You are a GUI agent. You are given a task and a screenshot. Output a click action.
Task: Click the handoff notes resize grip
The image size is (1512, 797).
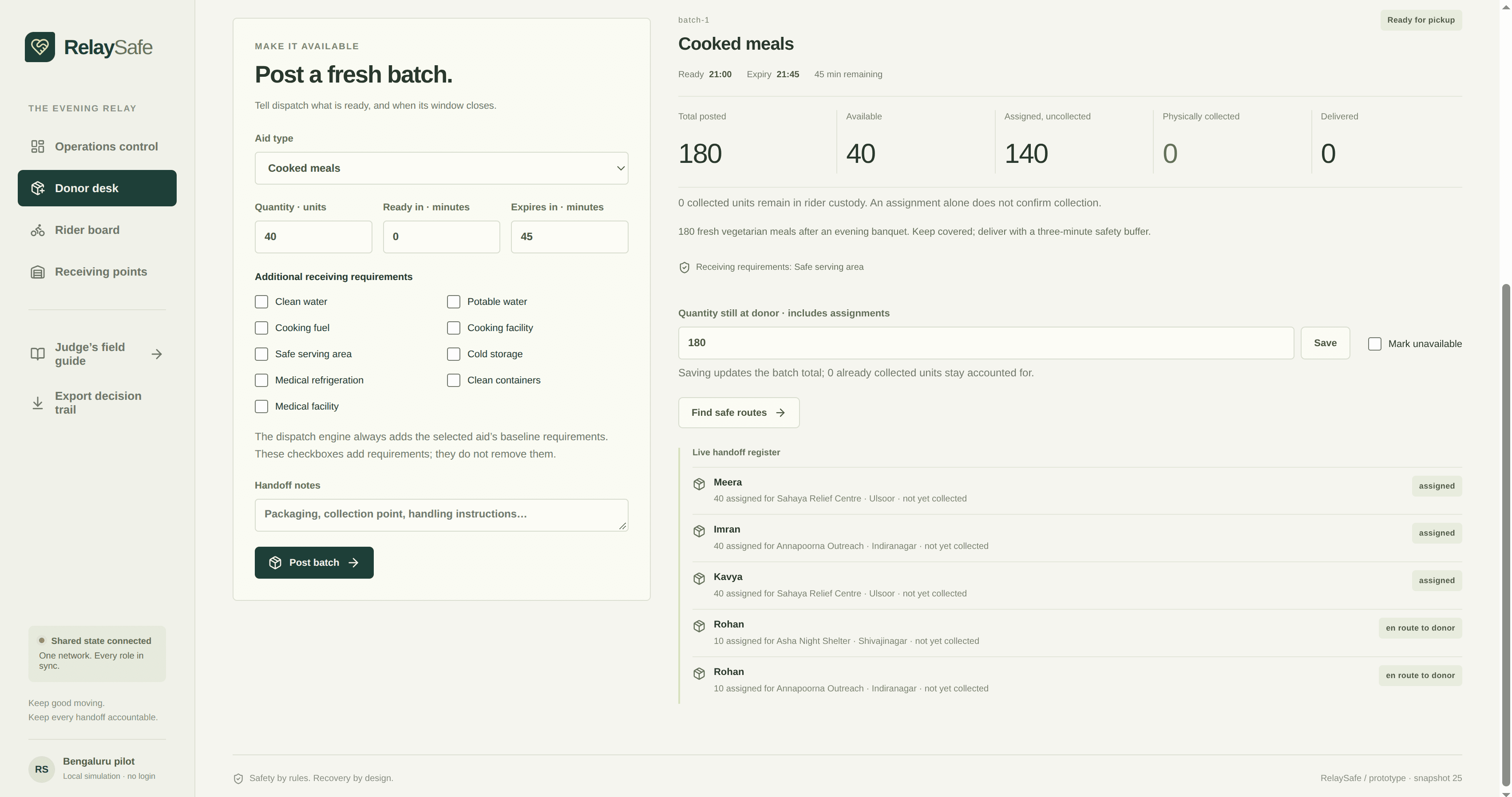click(623, 526)
